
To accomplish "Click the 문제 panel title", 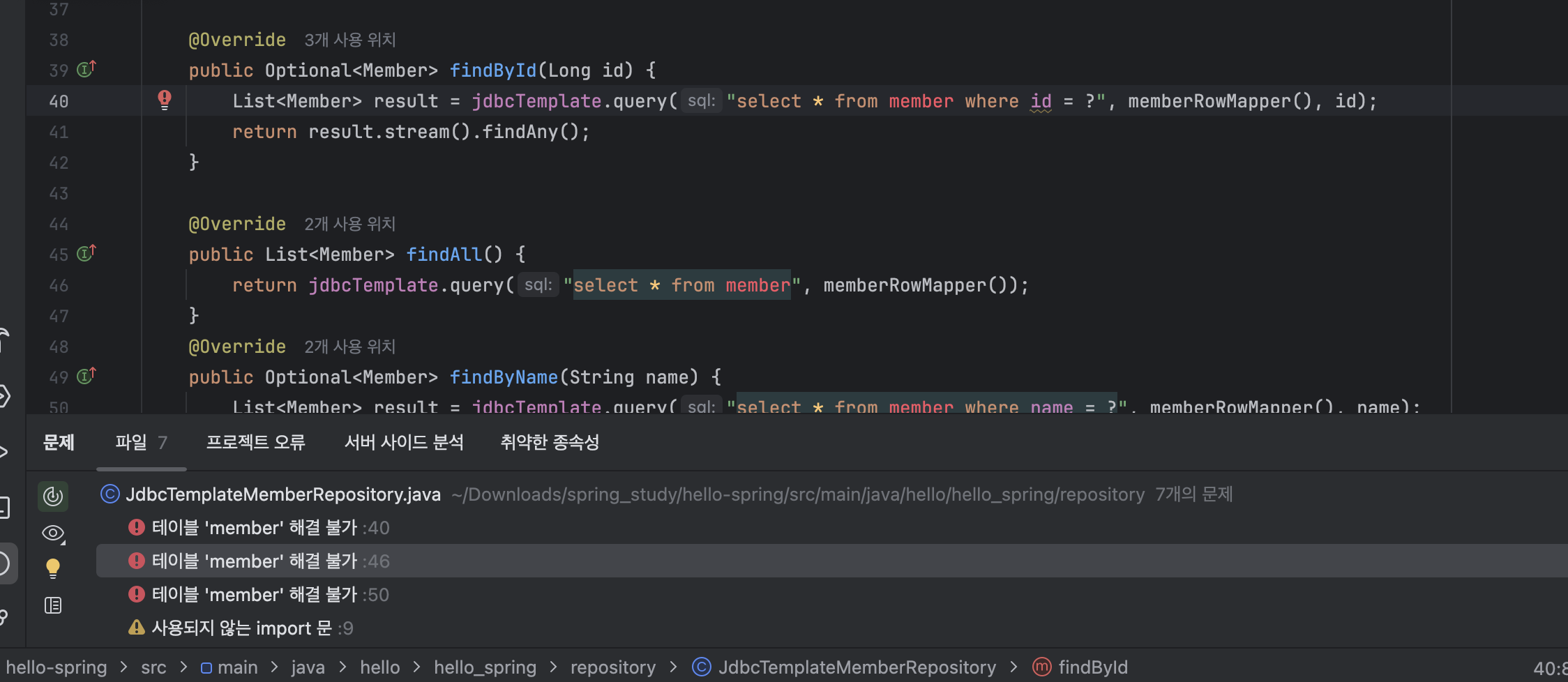I will click(59, 442).
